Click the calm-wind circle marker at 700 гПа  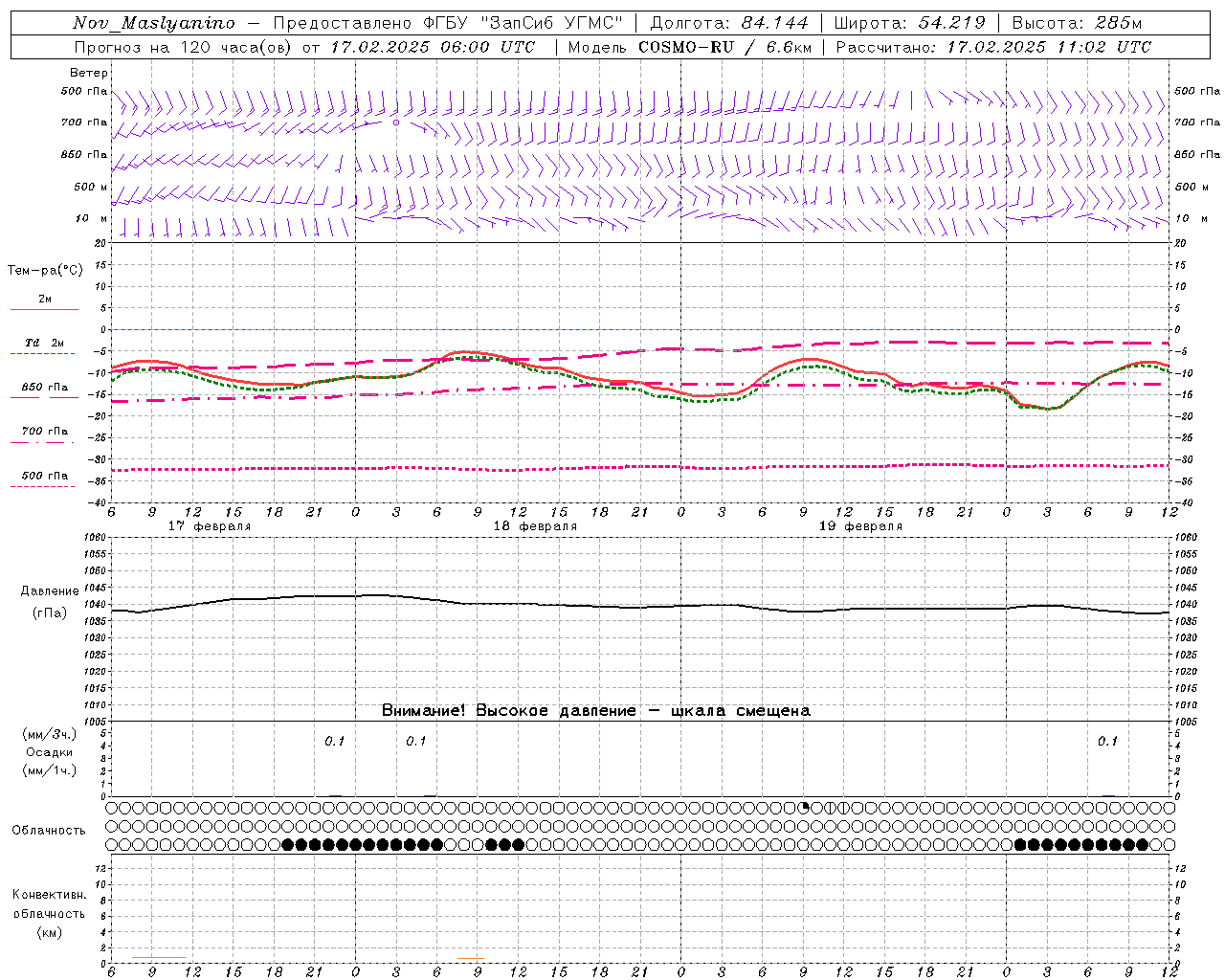pyautogui.click(x=395, y=122)
